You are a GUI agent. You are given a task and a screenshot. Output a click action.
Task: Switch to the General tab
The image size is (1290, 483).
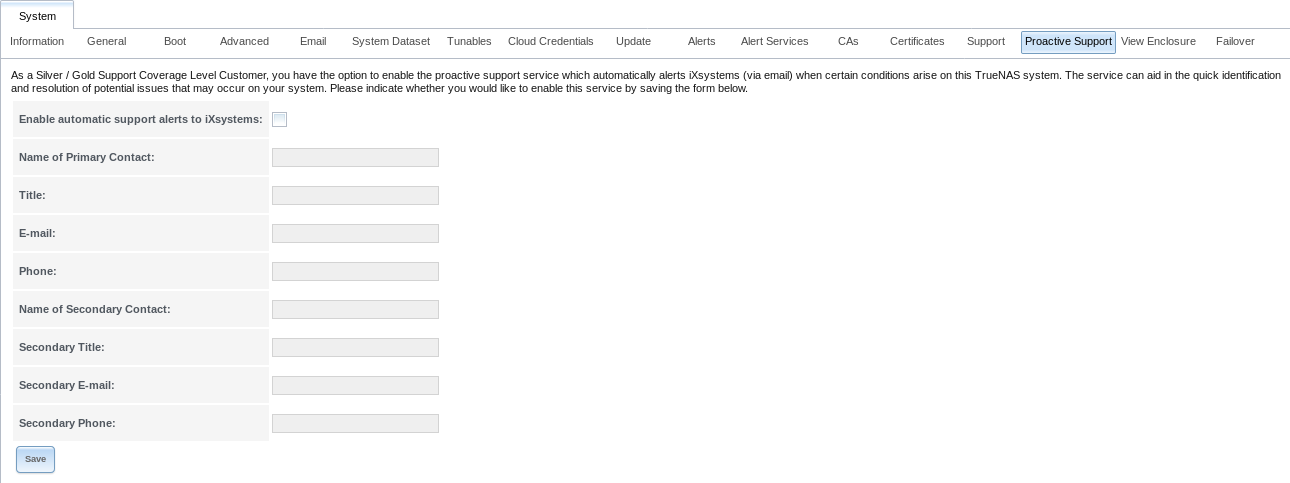(106, 41)
